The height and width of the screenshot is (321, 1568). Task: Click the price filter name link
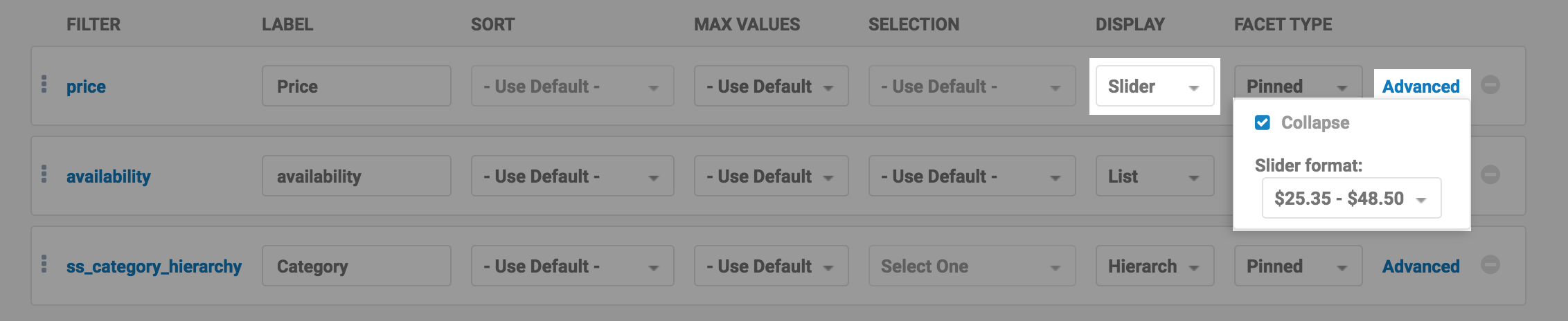[86, 86]
